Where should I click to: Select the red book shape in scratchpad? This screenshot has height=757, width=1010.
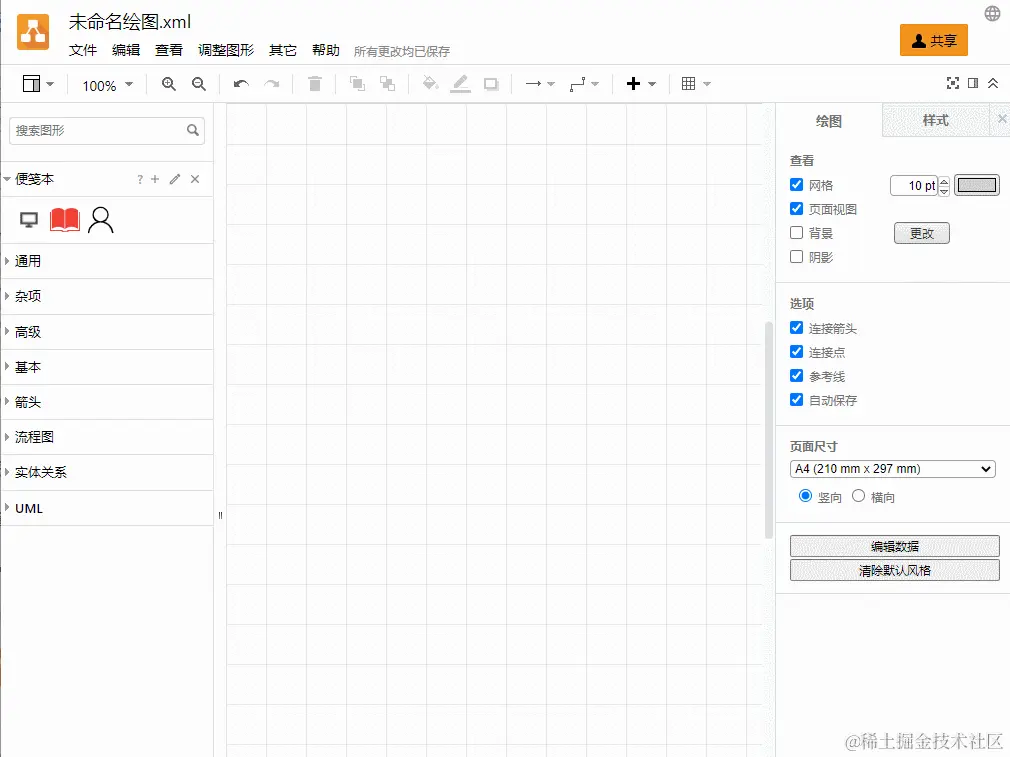(65, 220)
